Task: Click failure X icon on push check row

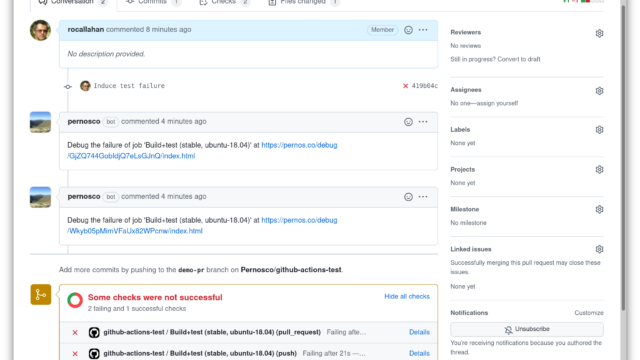Action: click(75, 353)
